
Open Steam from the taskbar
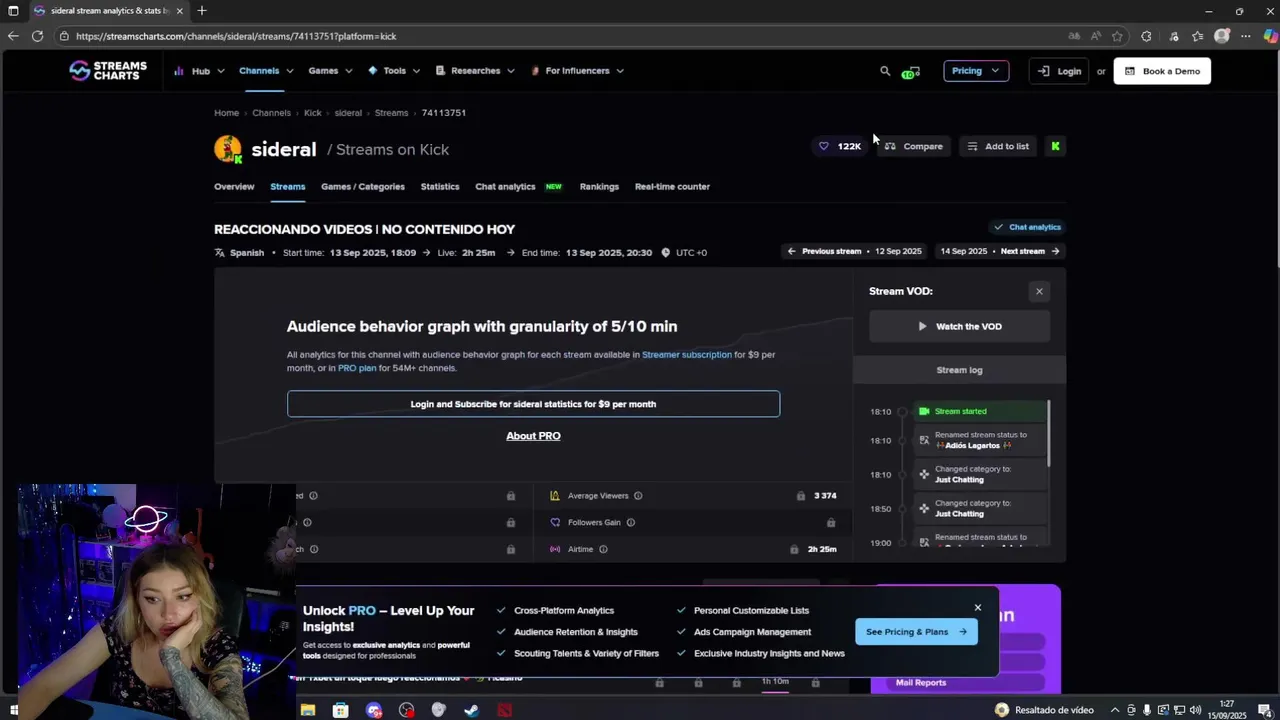(x=471, y=710)
